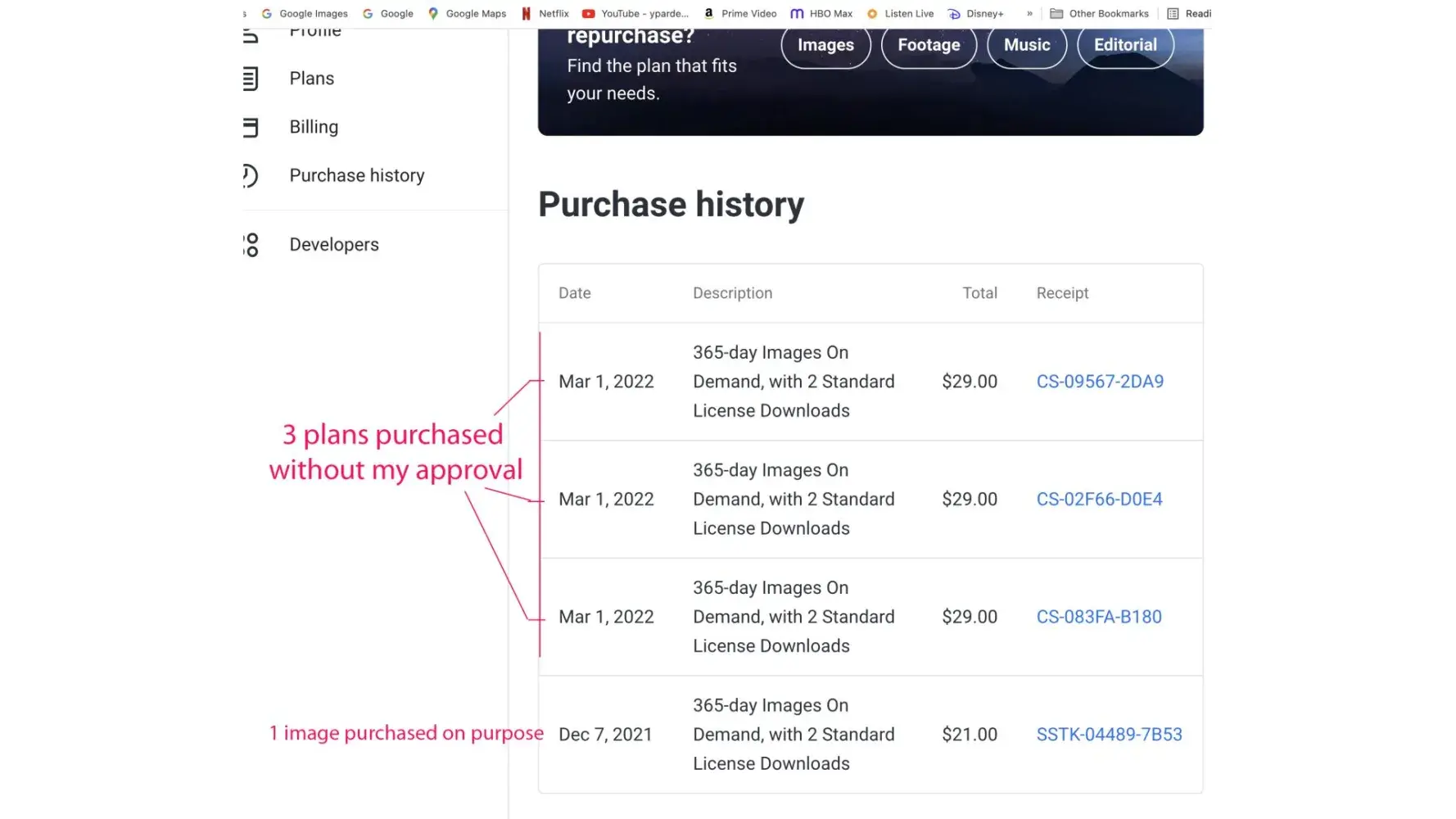Select the Music plan pill
Screen dimensions: 1456x819
point(1027,46)
